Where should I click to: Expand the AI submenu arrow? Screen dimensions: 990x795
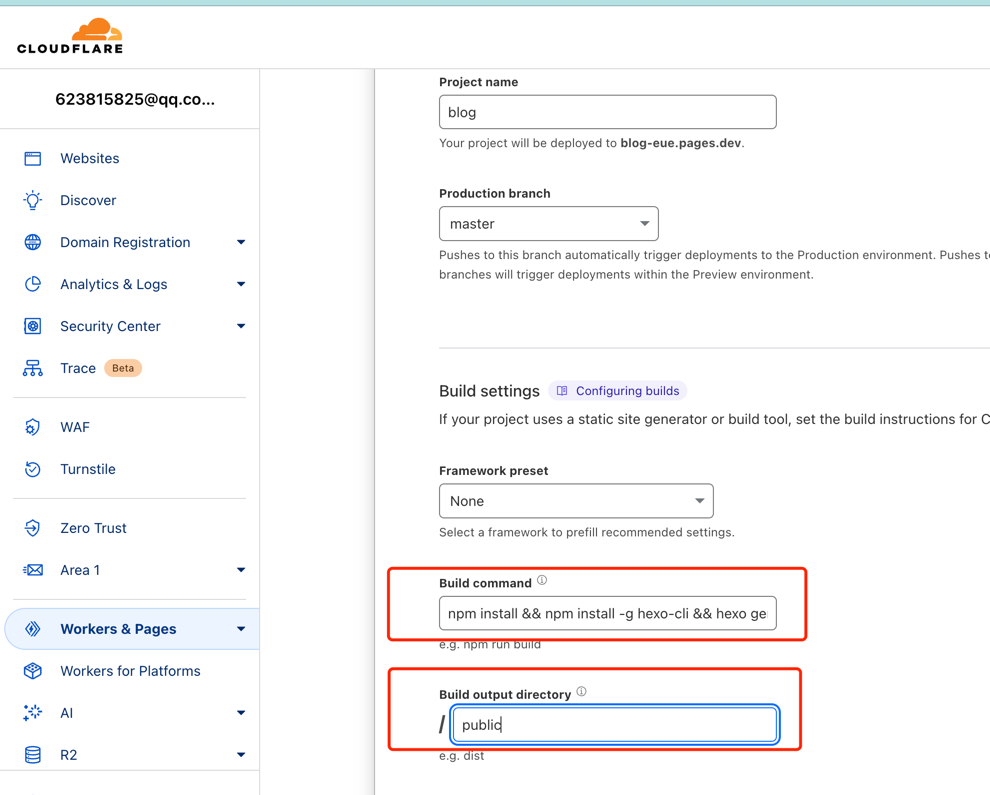click(x=241, y=713)
